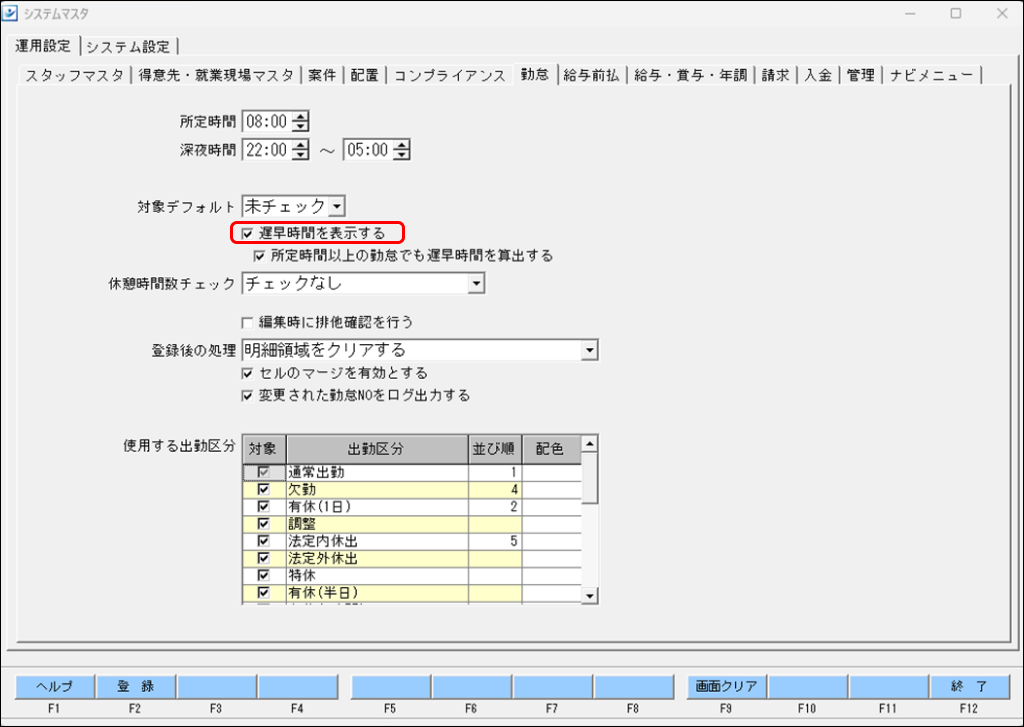Click the 深夜時間 end time field 05:00
1024x727 pixels.
coord(368,150)
